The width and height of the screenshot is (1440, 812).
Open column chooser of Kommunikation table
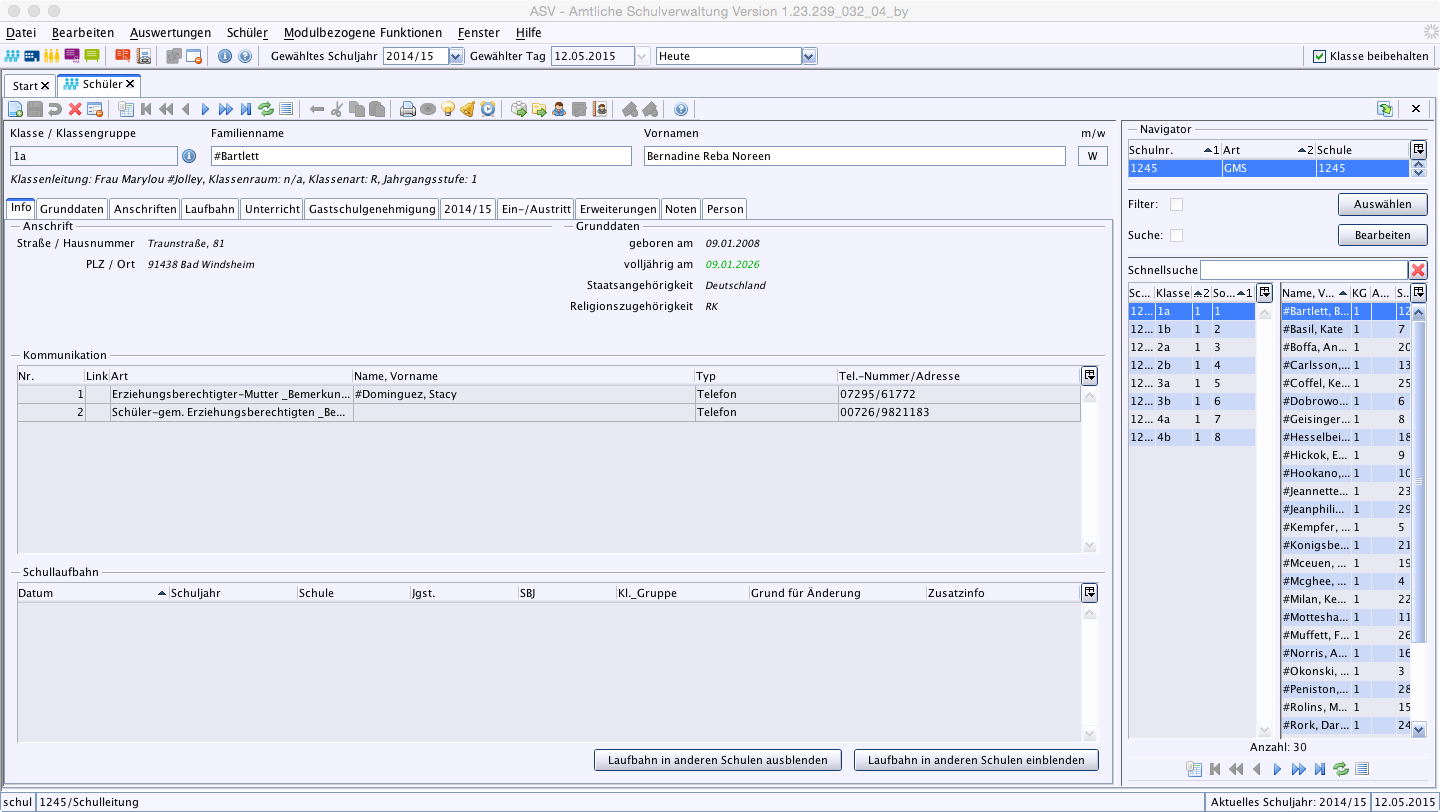click(1089, 375)
